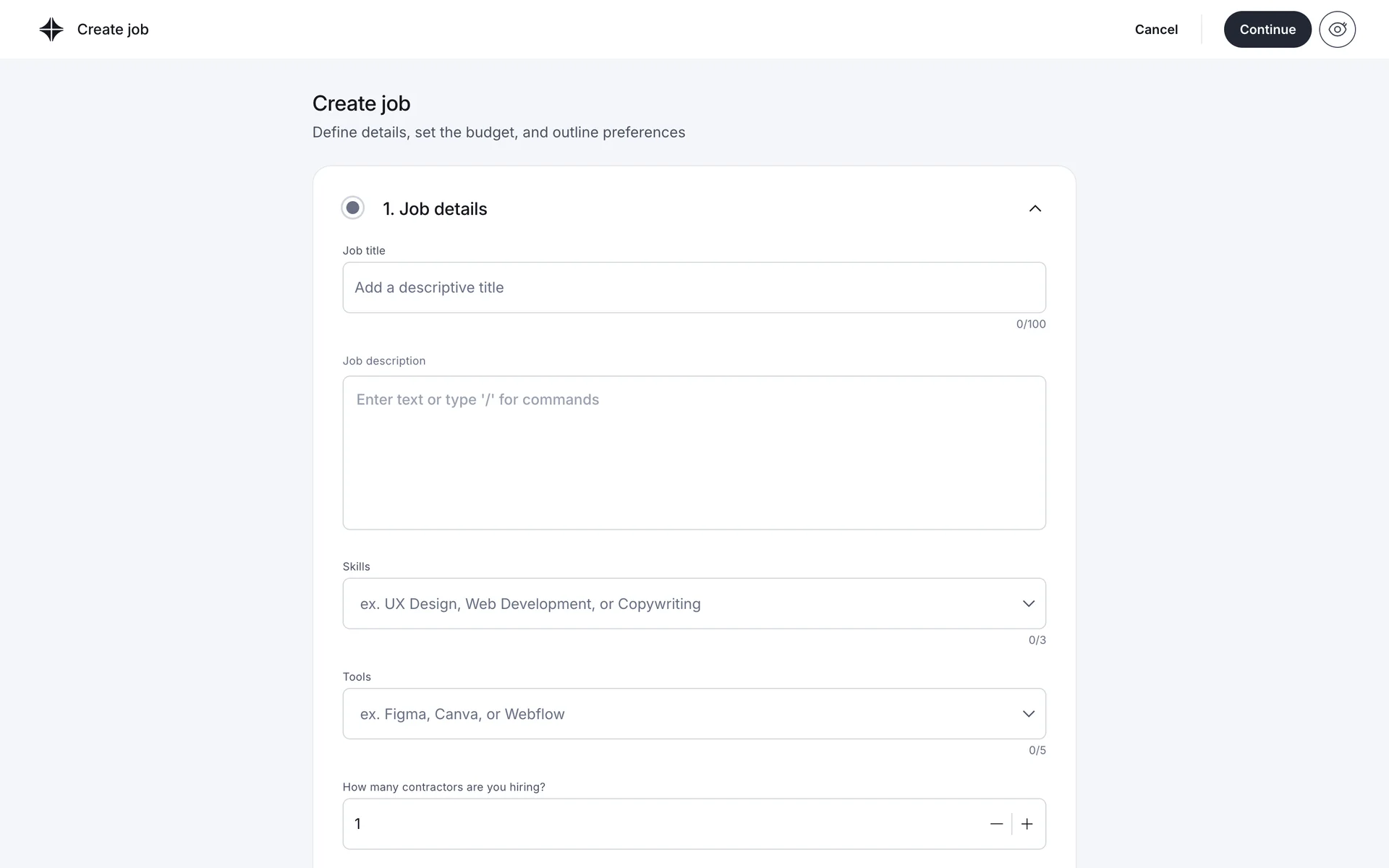This screenshot has height=868, width=1389.
Task: Click the eye preview icon button
Action: point(1337,30)
